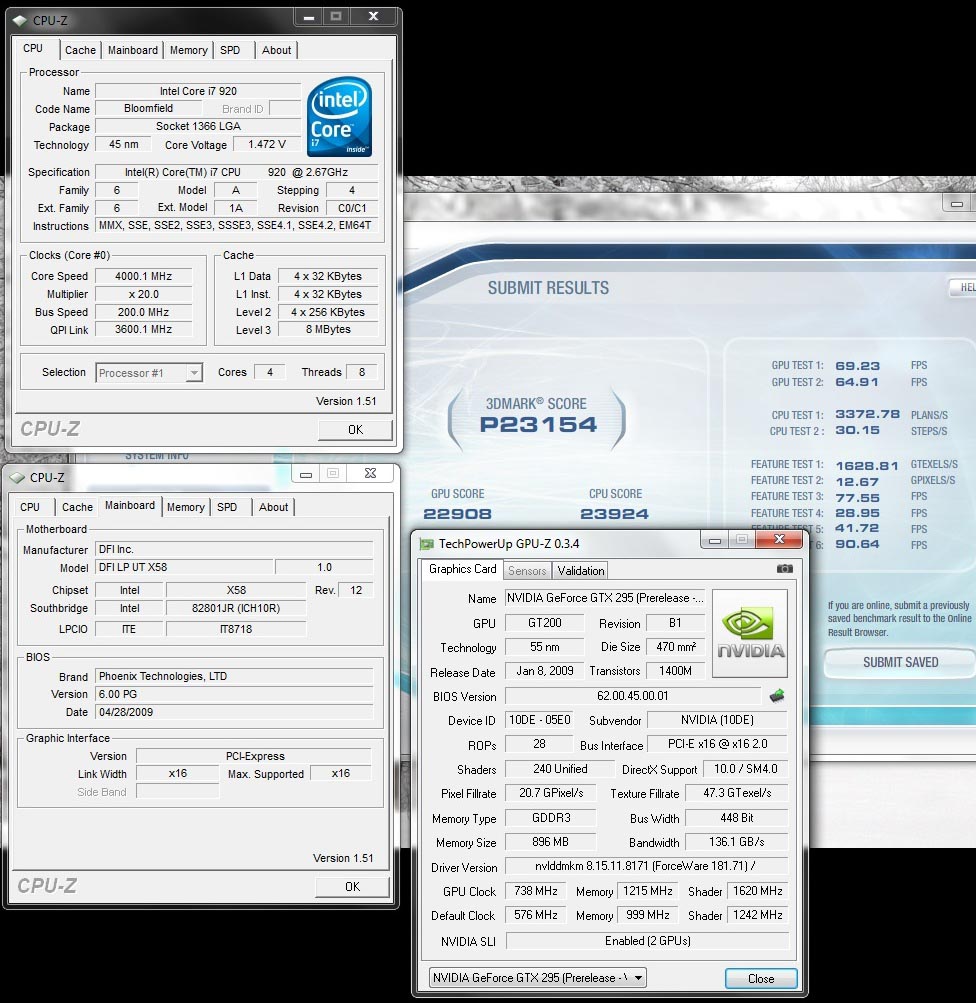Click the Shaders value 240 Unified
976x1003 pixels.
tap(560, 769)
